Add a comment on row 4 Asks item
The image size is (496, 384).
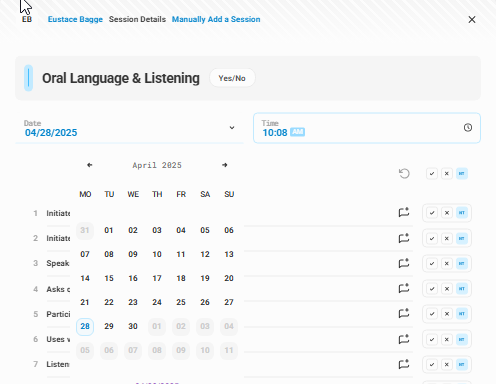(404, 288)
